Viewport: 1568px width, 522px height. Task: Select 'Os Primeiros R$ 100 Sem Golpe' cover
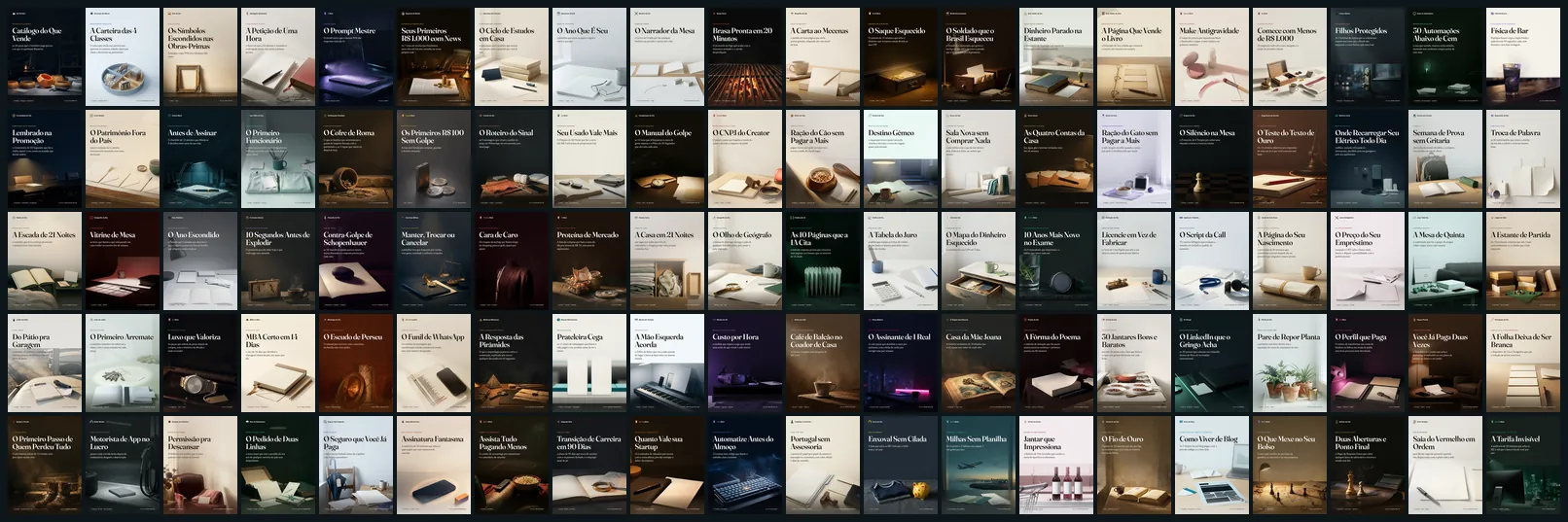pyautogui.click(x=433, y=159)
